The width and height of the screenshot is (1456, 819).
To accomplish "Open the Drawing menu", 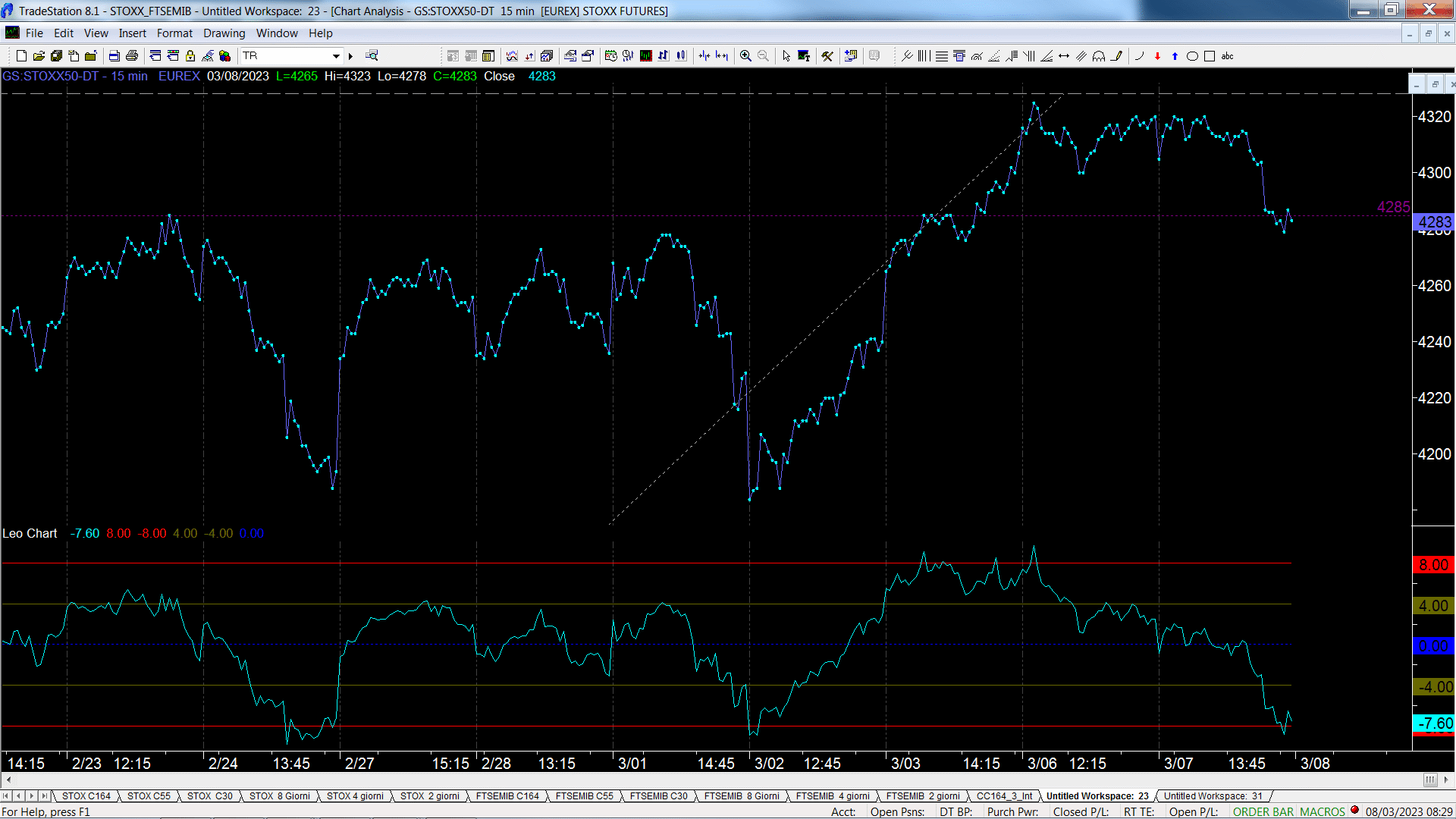I will [x=224, y=33].
